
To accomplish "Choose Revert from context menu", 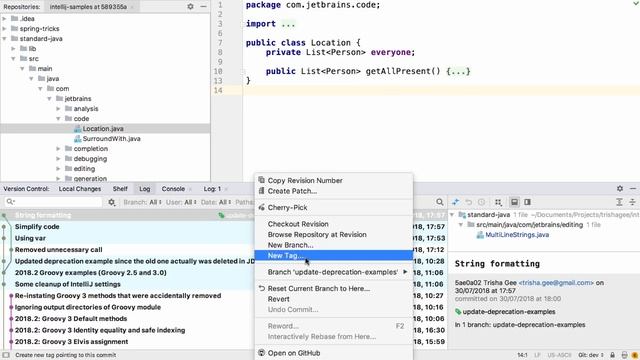I will tap(333, 299).
